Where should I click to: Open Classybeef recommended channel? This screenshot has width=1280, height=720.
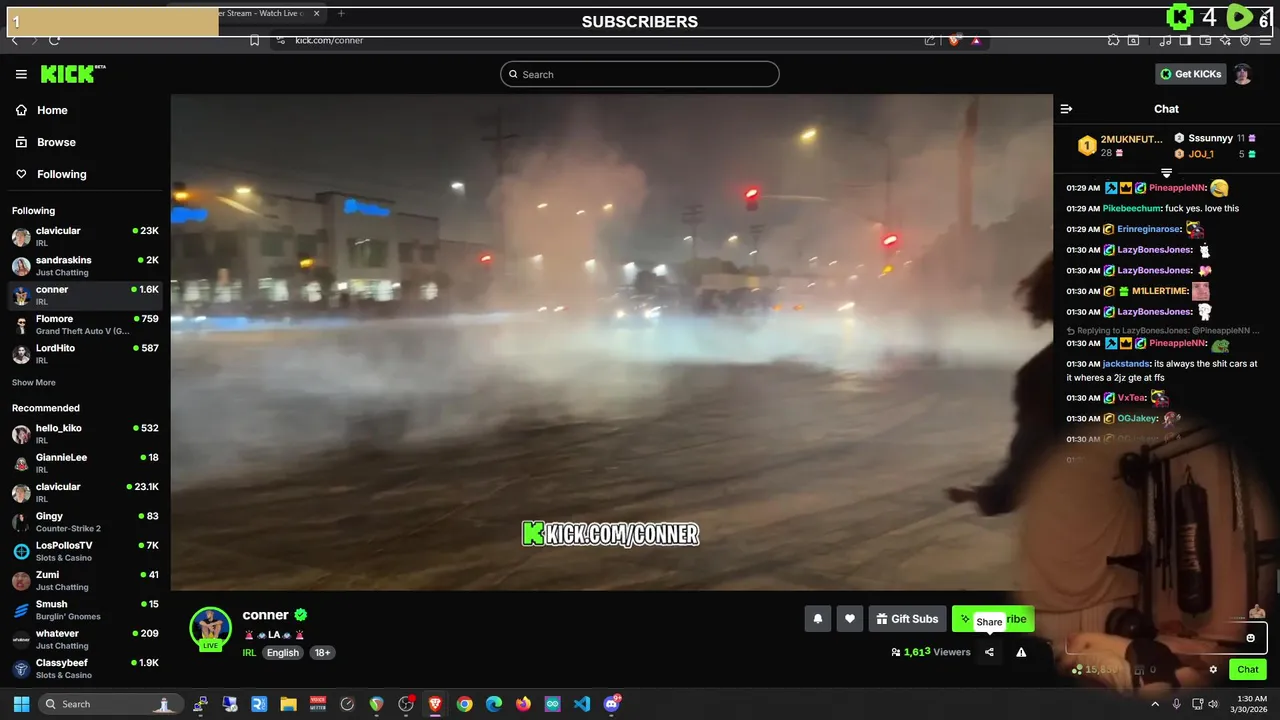pyautogui.click(x=85, y=668)
